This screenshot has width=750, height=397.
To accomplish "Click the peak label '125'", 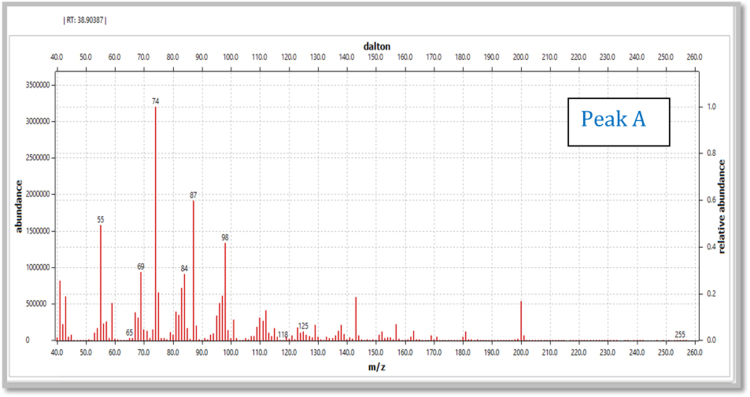I will coord(303,326).
